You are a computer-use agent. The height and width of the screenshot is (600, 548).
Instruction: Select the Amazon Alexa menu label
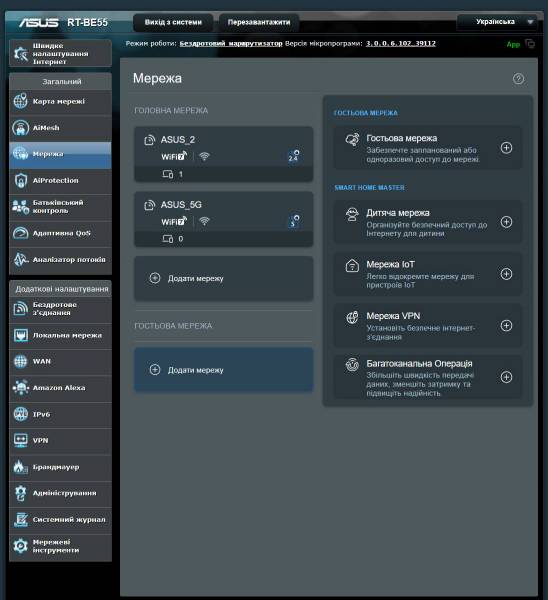59,388
